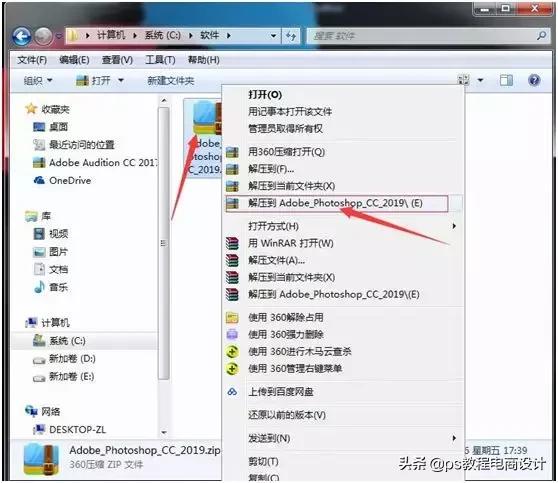Click 计算机 in the address breadcrumb

[111, 35]
